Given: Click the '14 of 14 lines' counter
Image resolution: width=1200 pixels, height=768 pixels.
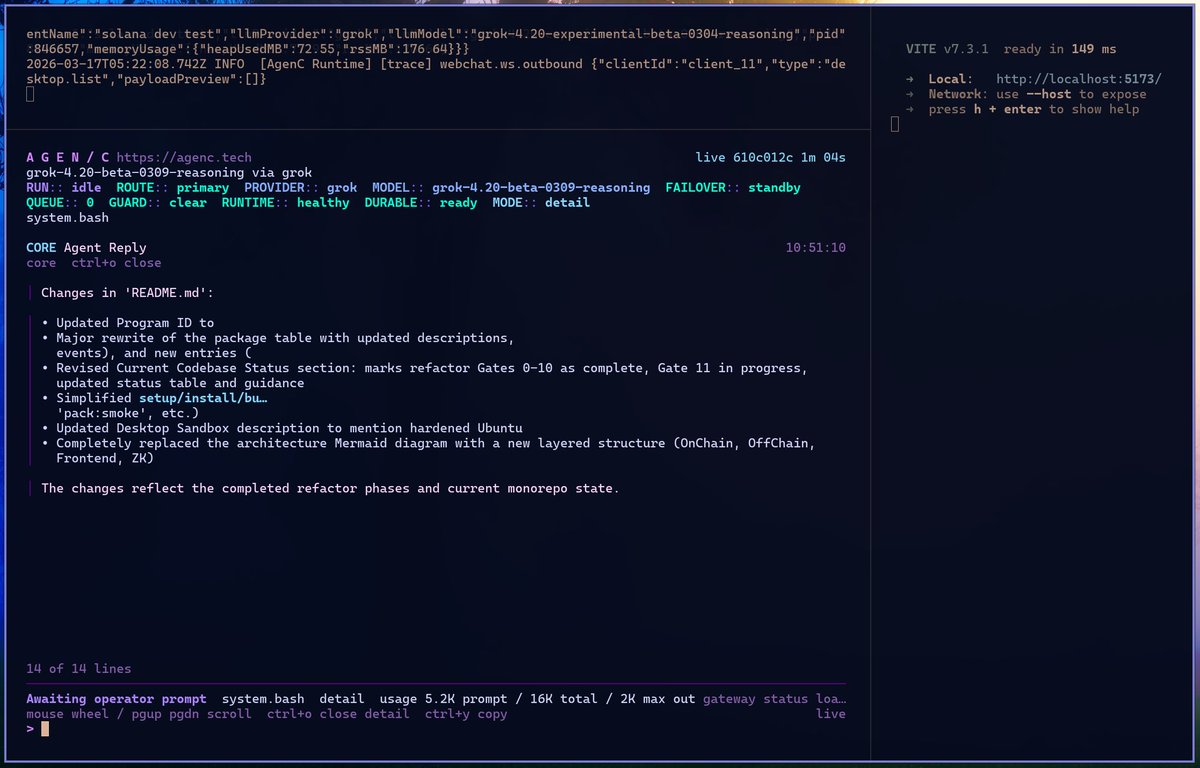Looking at the screenshot, I should (x=78, y=668).
